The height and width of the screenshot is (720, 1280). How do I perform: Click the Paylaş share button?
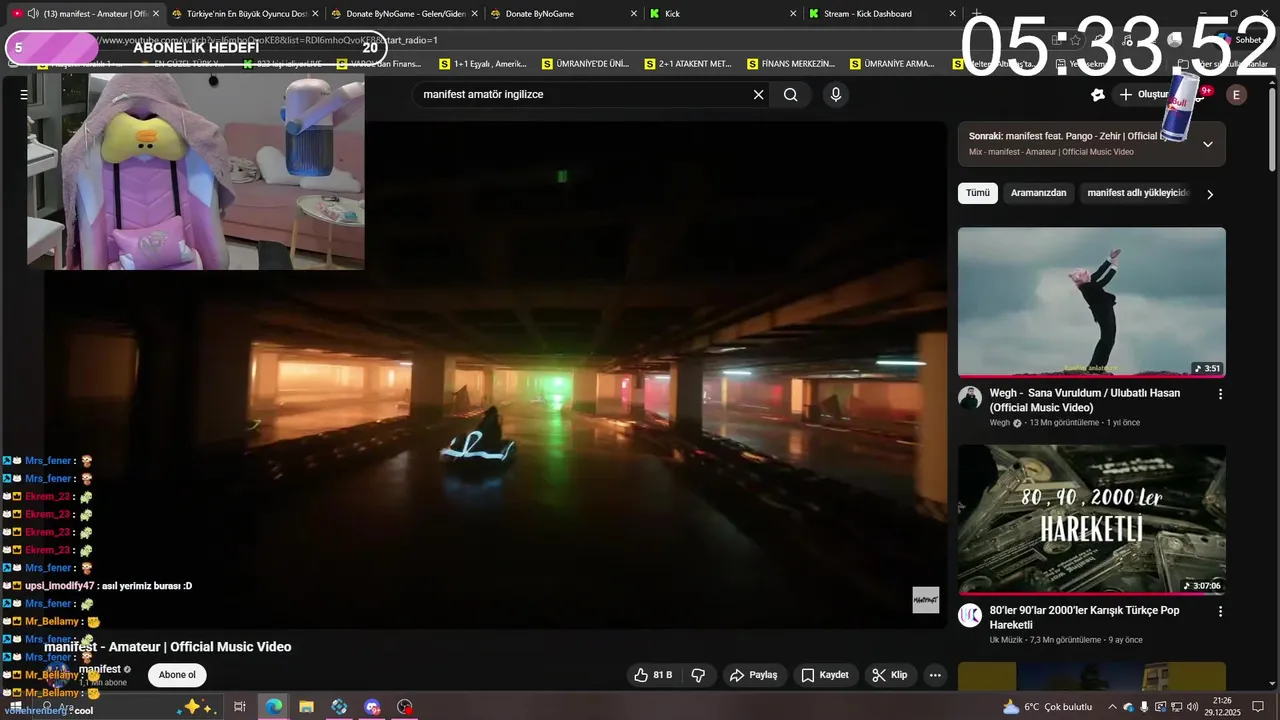pyautogui.click(x=753, y=675)
